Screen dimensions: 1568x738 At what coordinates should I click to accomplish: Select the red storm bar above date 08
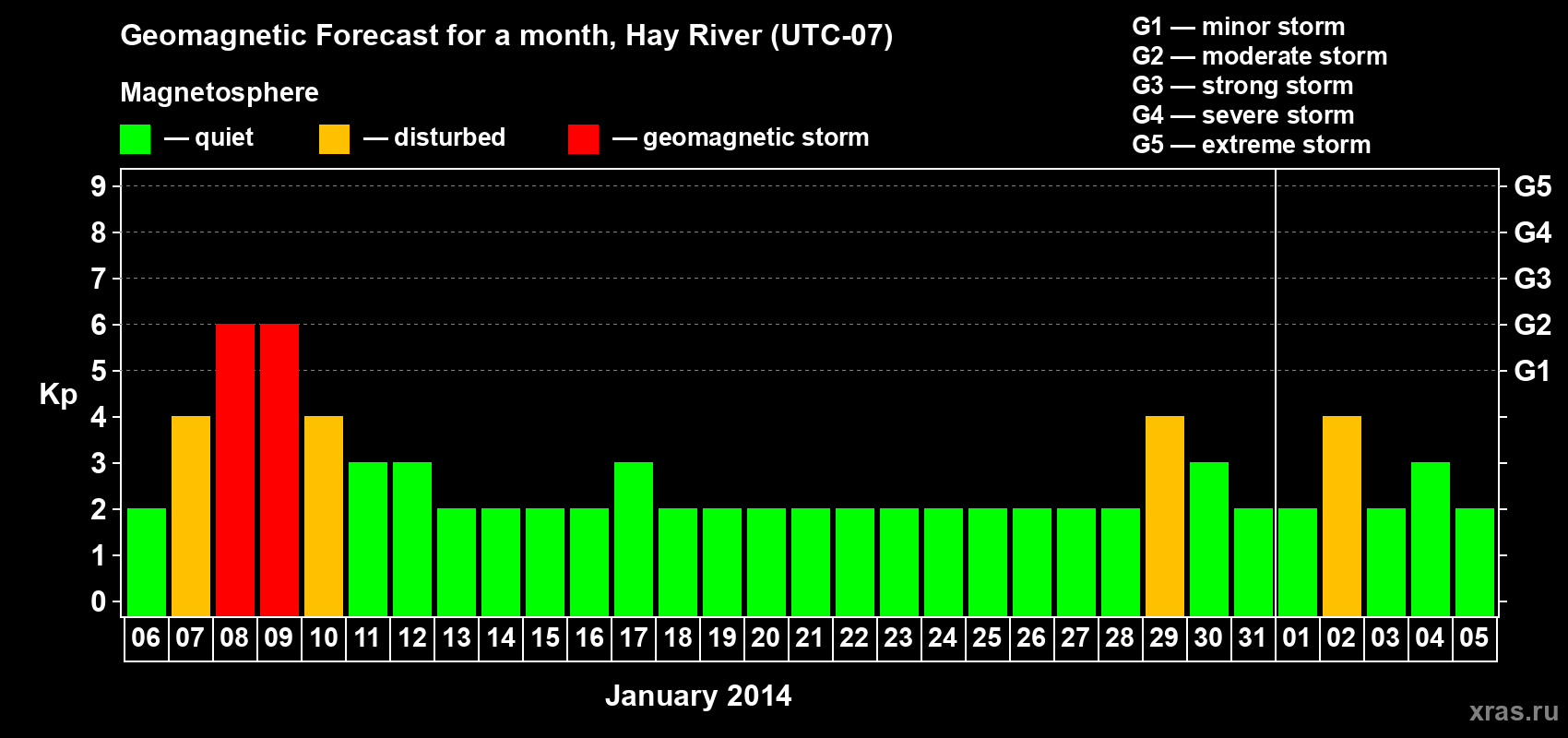click(x=235, y=470)
